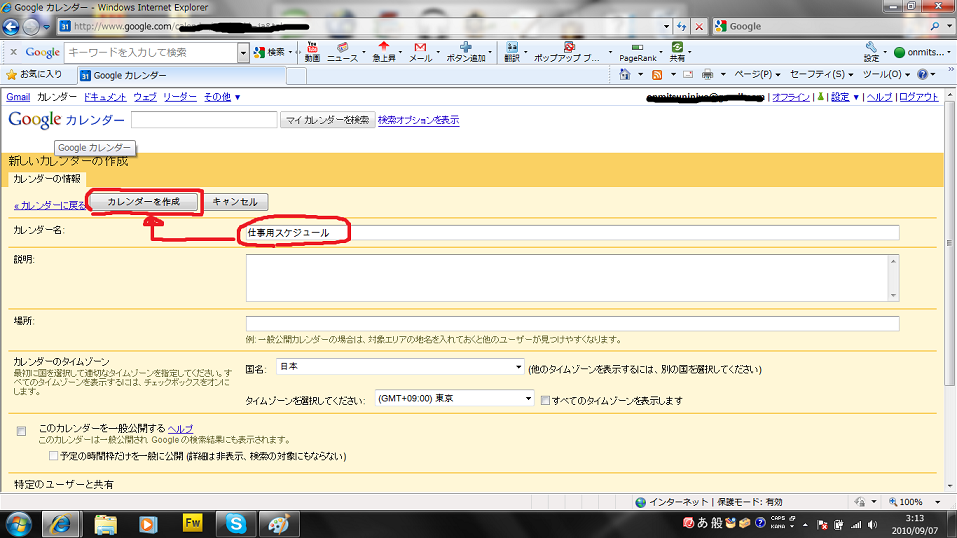Open the address bar history dropdown
This screenshot has width=957, height=538.
666,26
